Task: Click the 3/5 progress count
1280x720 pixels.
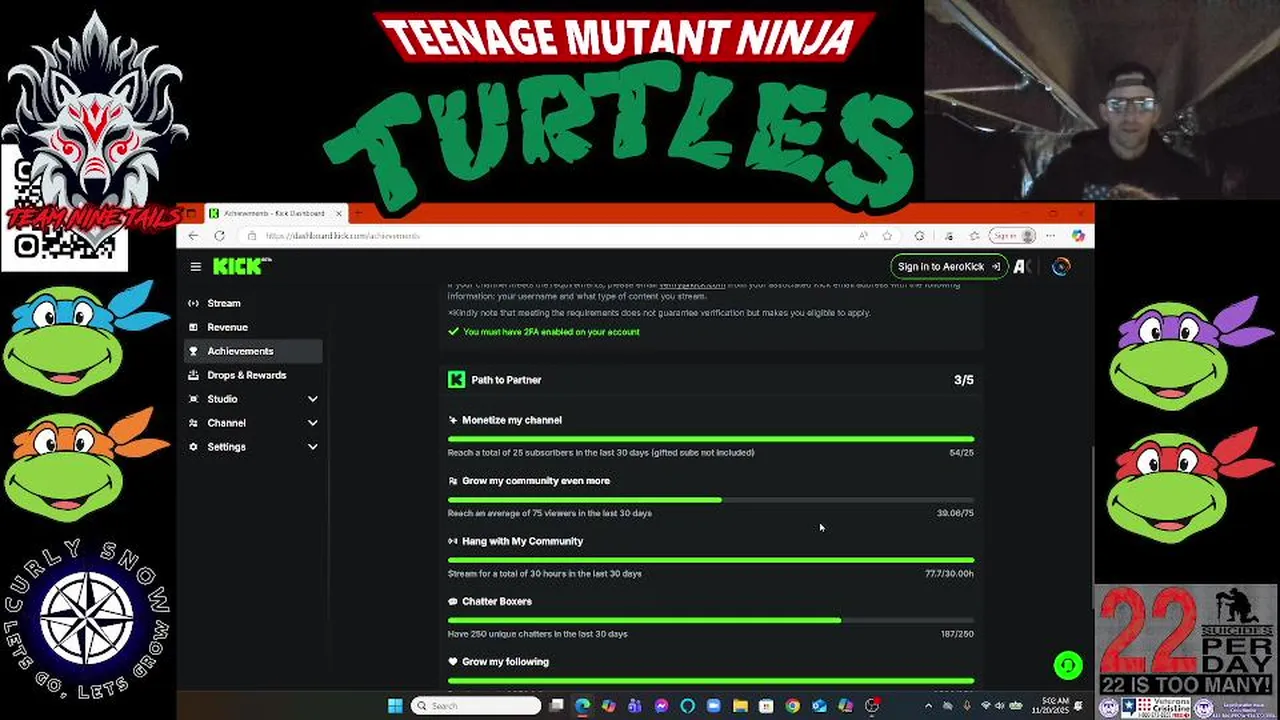Action: coord(964,380)
